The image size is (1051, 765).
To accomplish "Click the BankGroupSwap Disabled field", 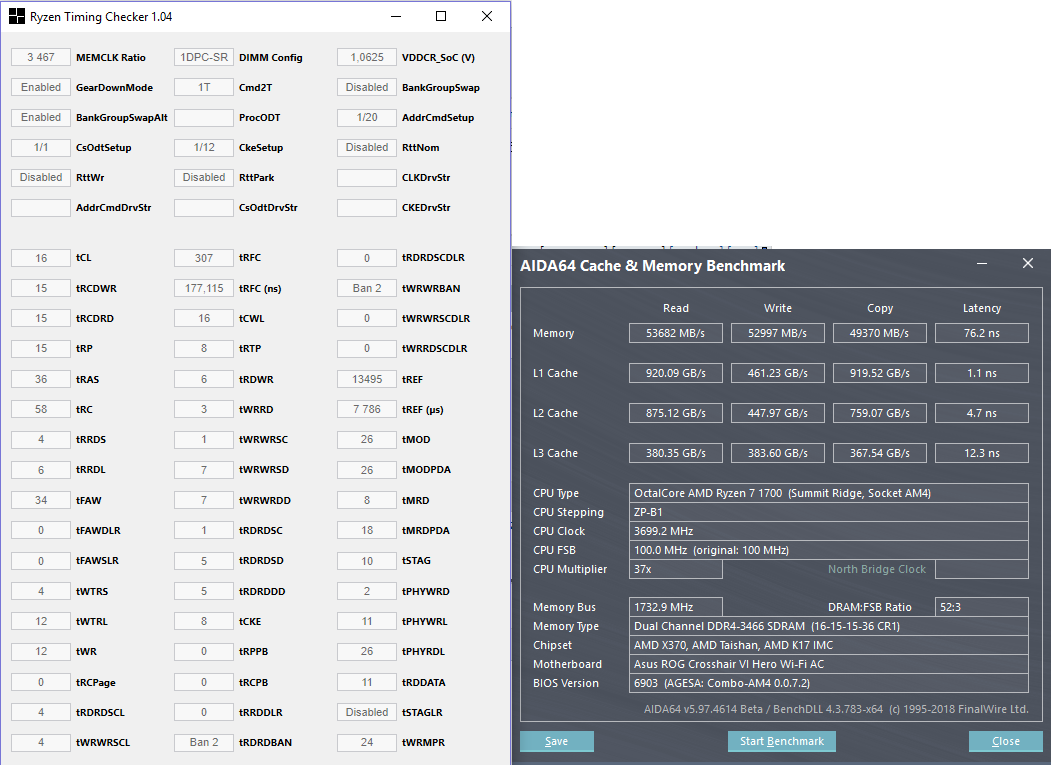I will [367, 87].
